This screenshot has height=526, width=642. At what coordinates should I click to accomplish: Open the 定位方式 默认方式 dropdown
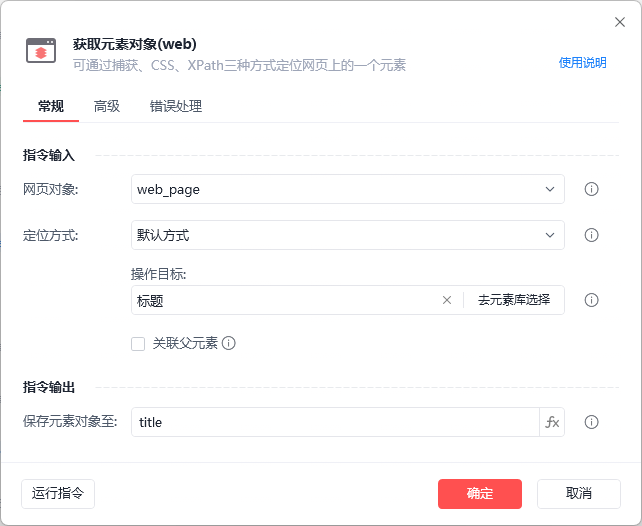348,235
